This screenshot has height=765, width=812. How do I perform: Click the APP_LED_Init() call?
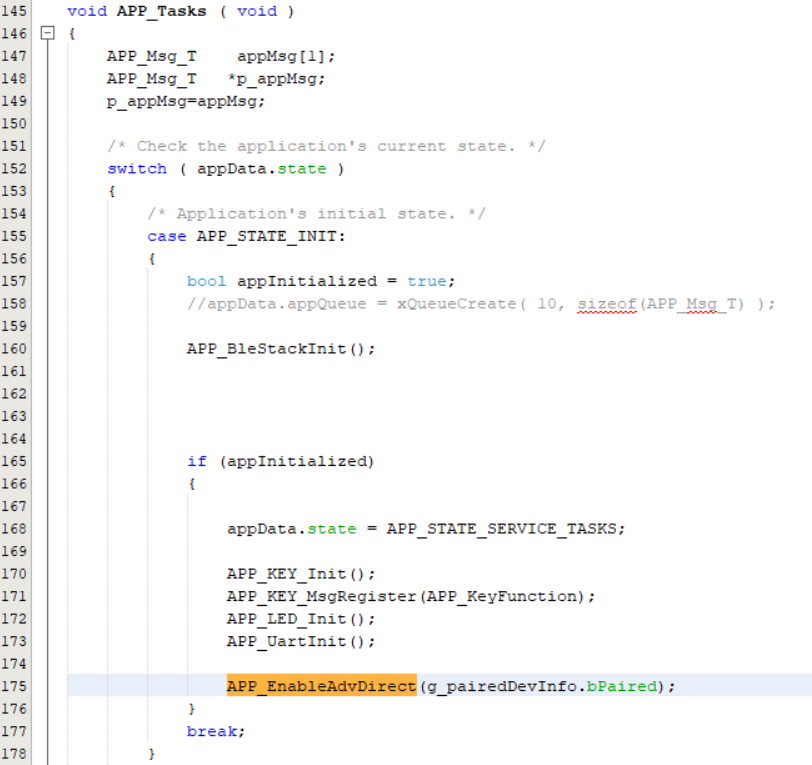coord(301,618)
